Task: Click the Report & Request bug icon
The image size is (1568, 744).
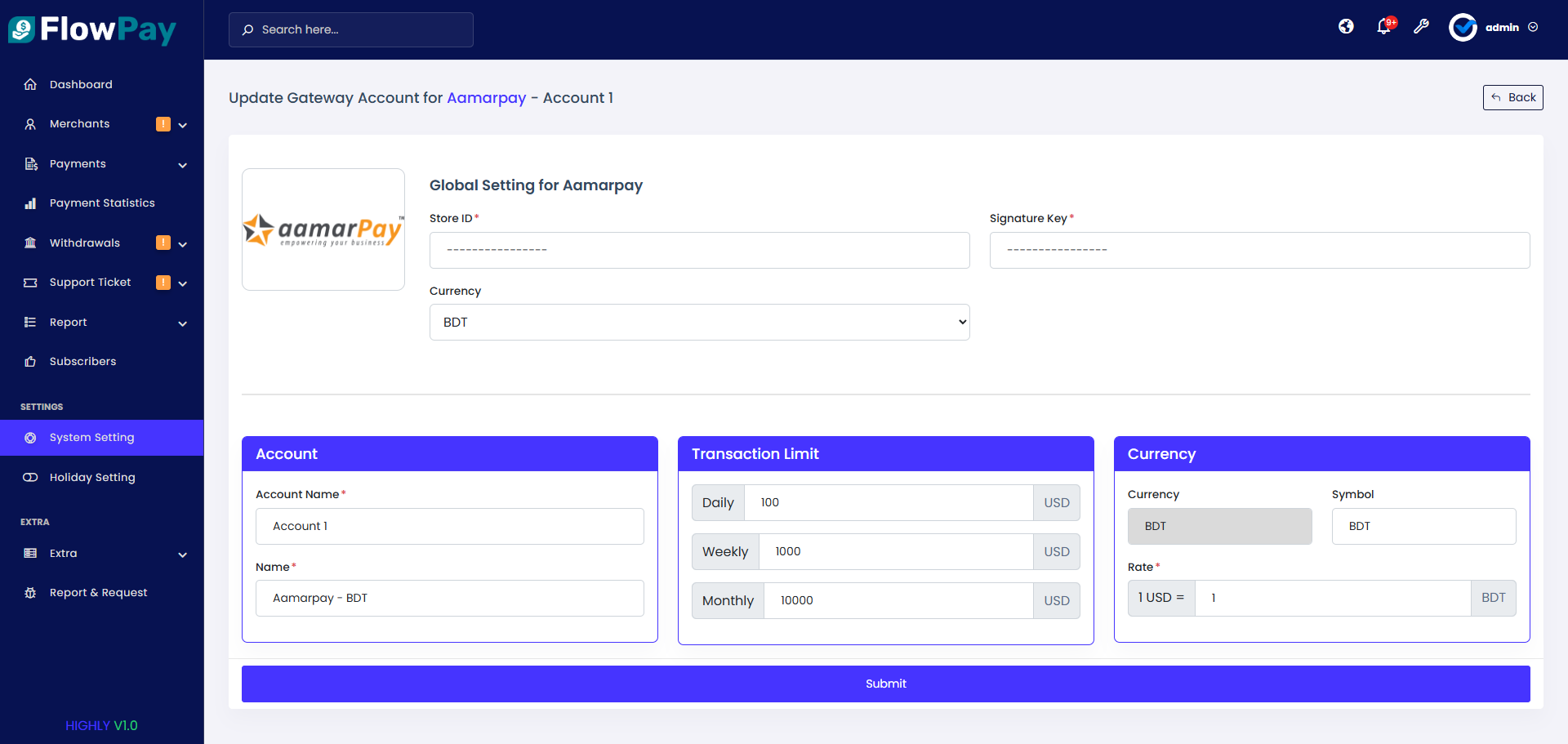Action: click(x=30, y=593)
